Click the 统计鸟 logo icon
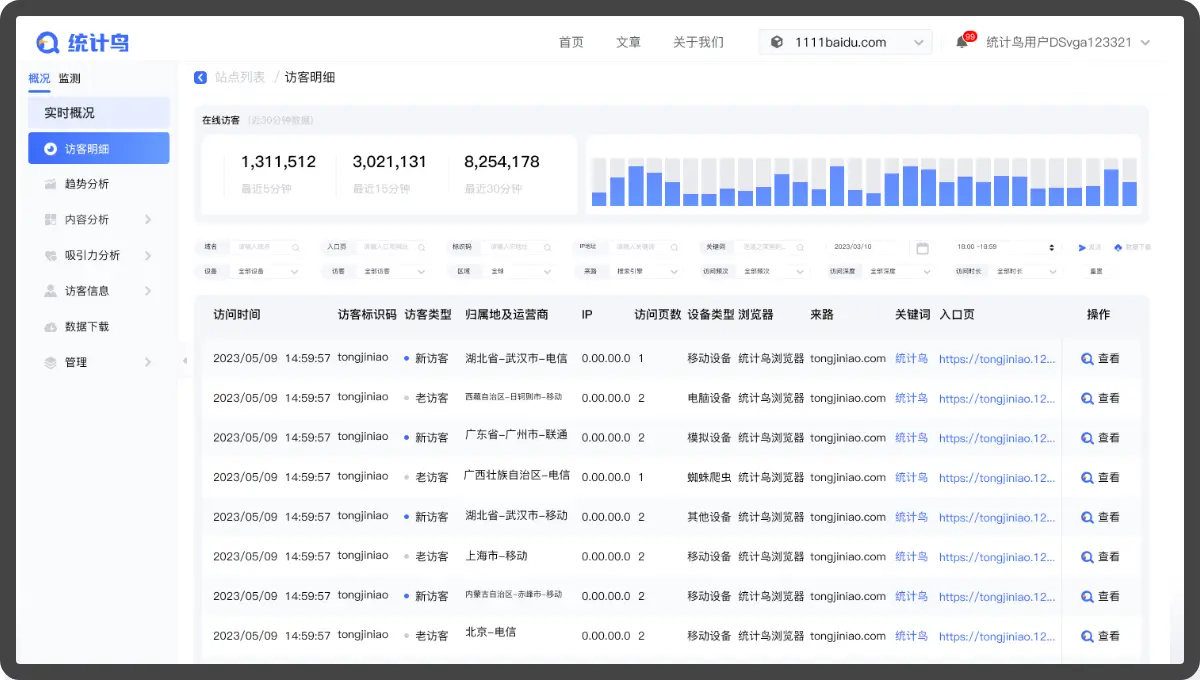 point(48,42)
